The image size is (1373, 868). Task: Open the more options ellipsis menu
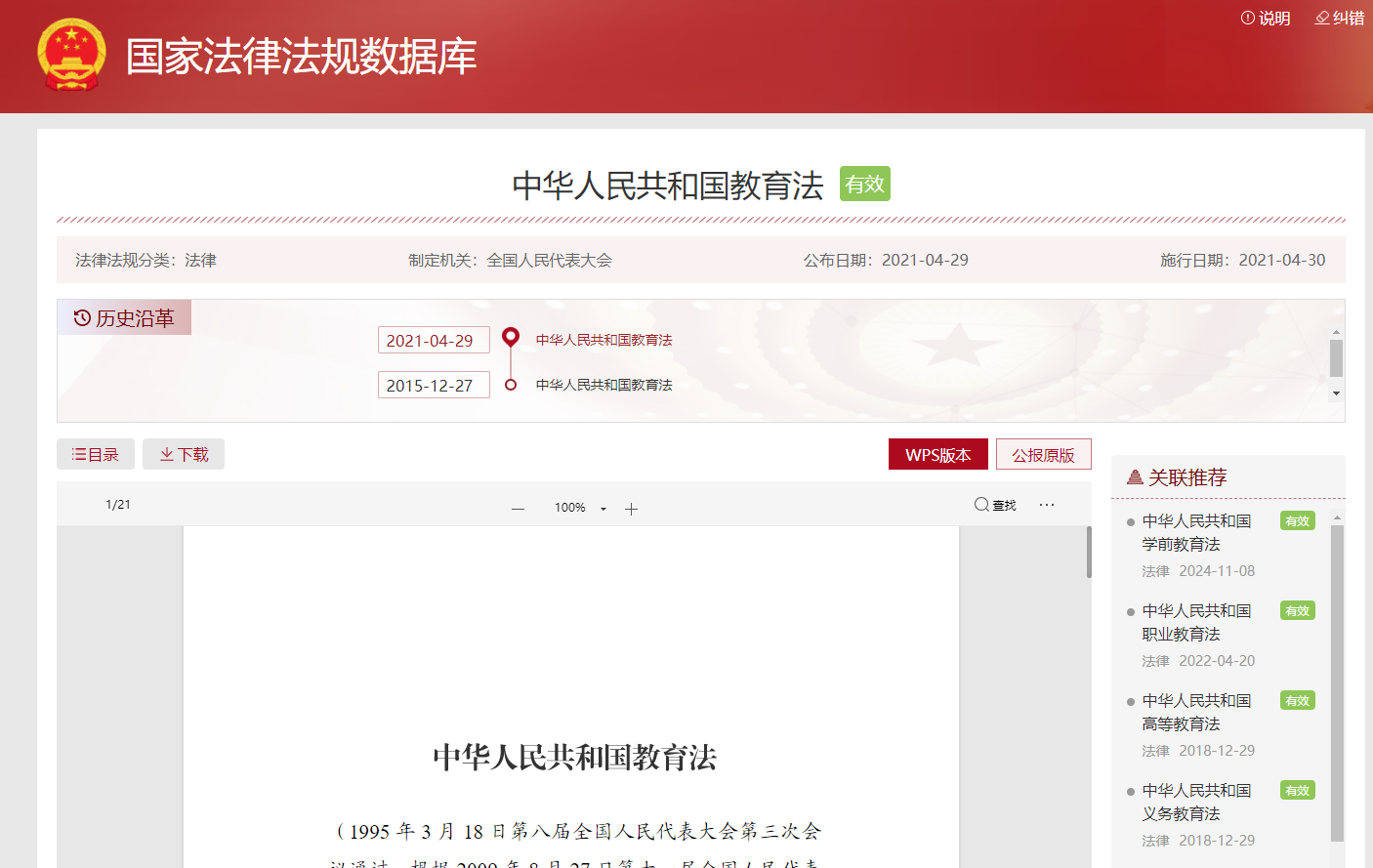(x=1047, y=505)
